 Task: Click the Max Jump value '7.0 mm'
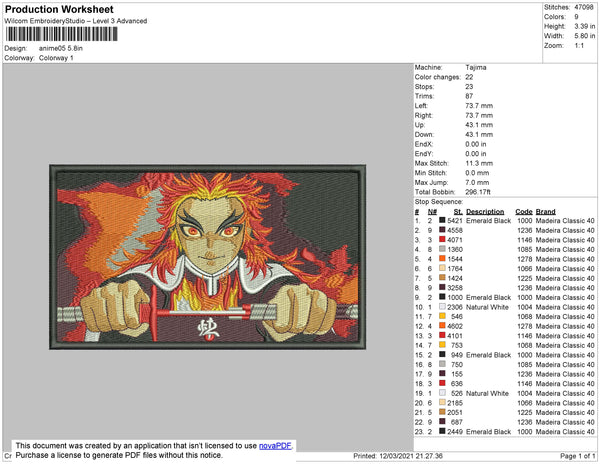coord(477,182)
